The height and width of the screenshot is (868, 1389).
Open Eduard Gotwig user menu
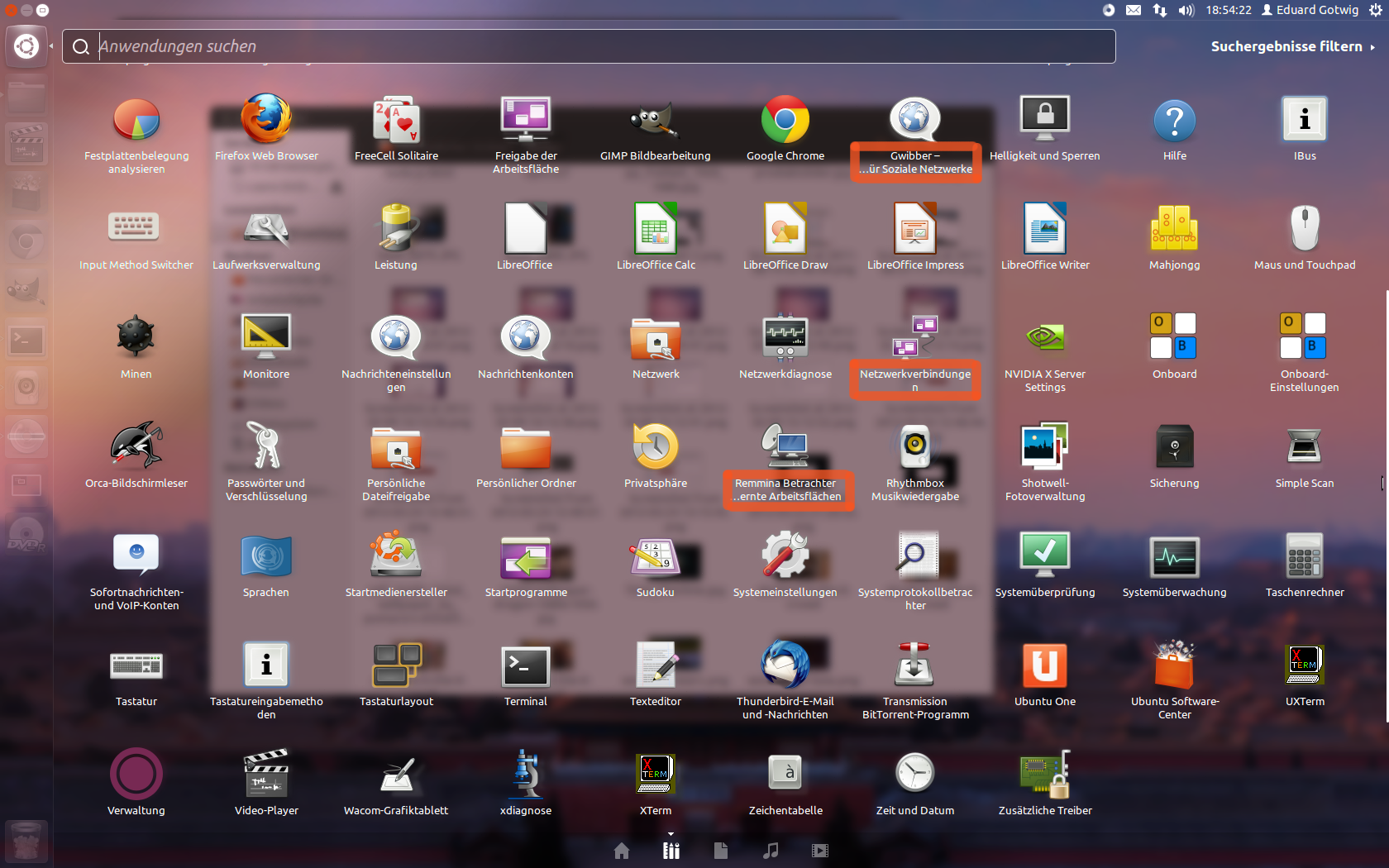click(1310, 10)
